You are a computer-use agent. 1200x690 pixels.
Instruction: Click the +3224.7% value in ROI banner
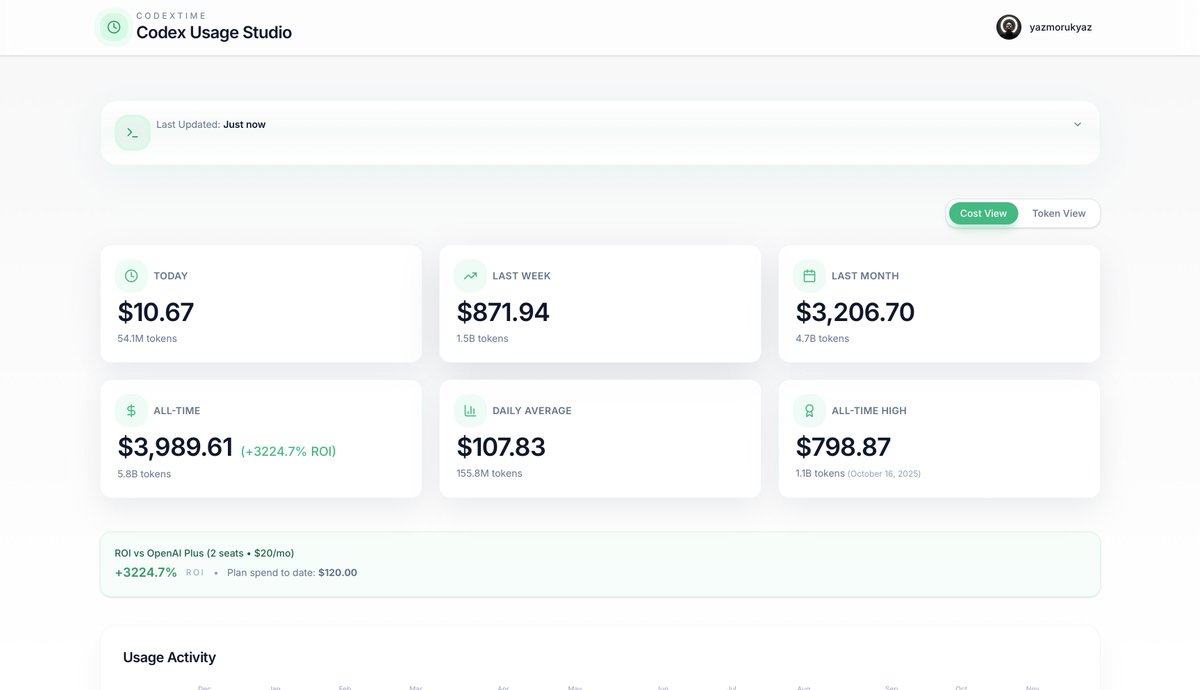[146, 573]
